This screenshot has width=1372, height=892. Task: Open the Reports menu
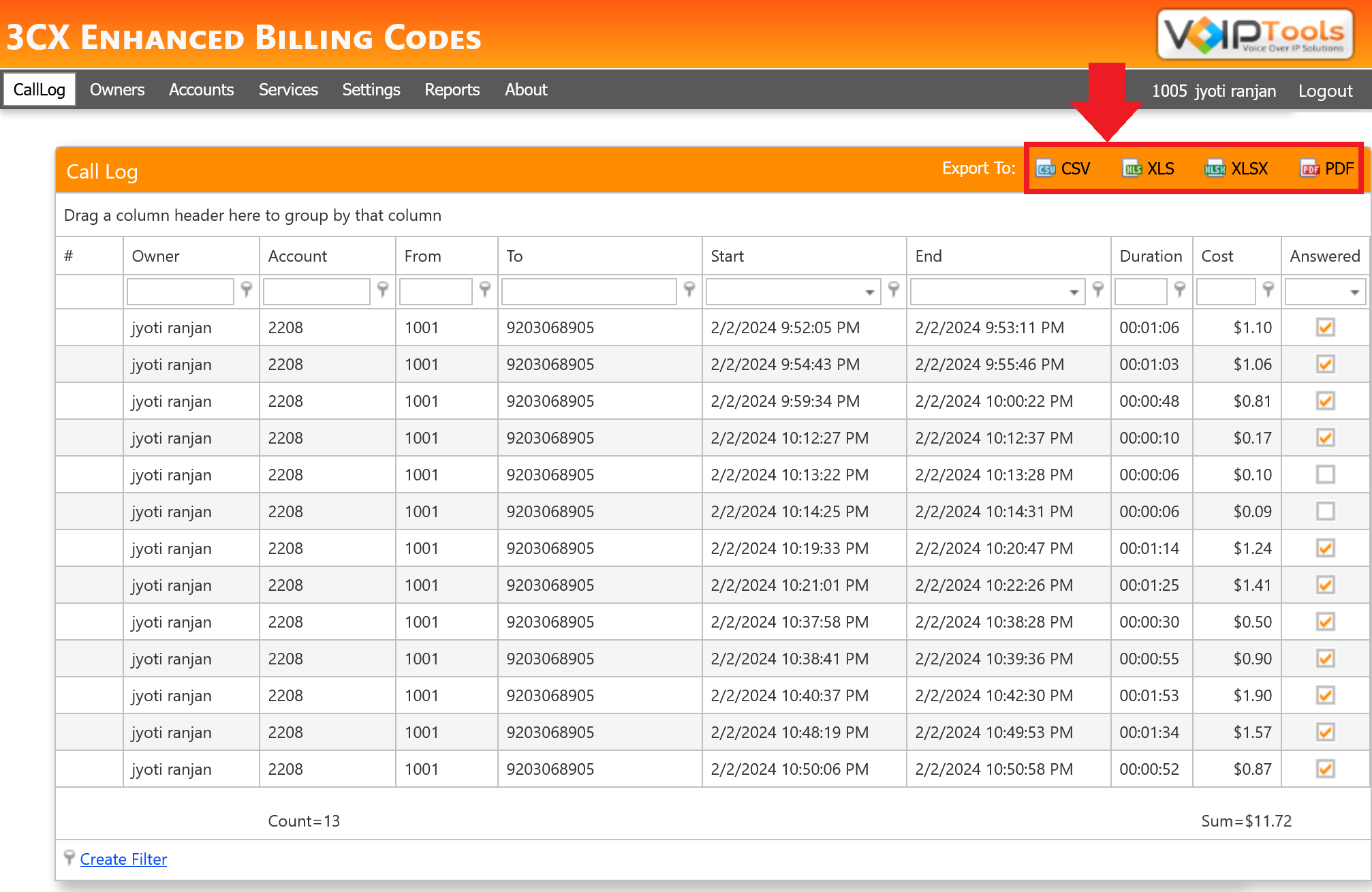[x=452, y=89]
